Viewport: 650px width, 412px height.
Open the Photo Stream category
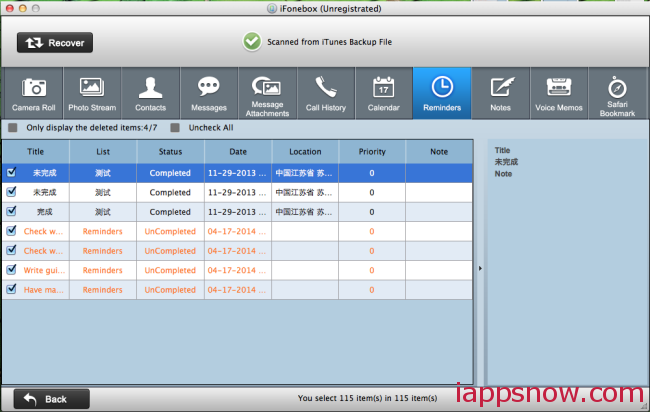click(92, 94)
